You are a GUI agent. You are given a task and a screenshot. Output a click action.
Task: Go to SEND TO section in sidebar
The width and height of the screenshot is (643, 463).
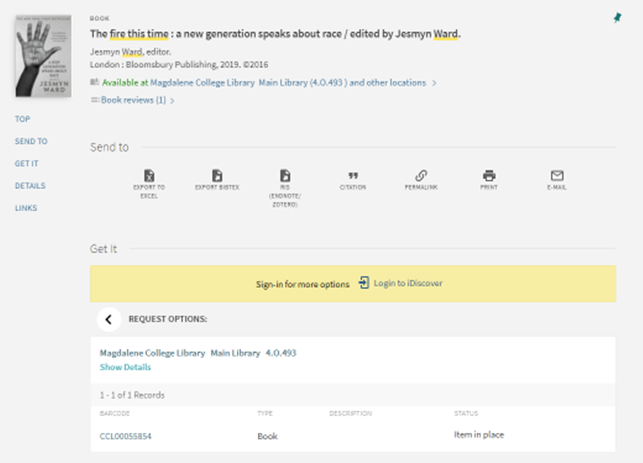[31, 141]
